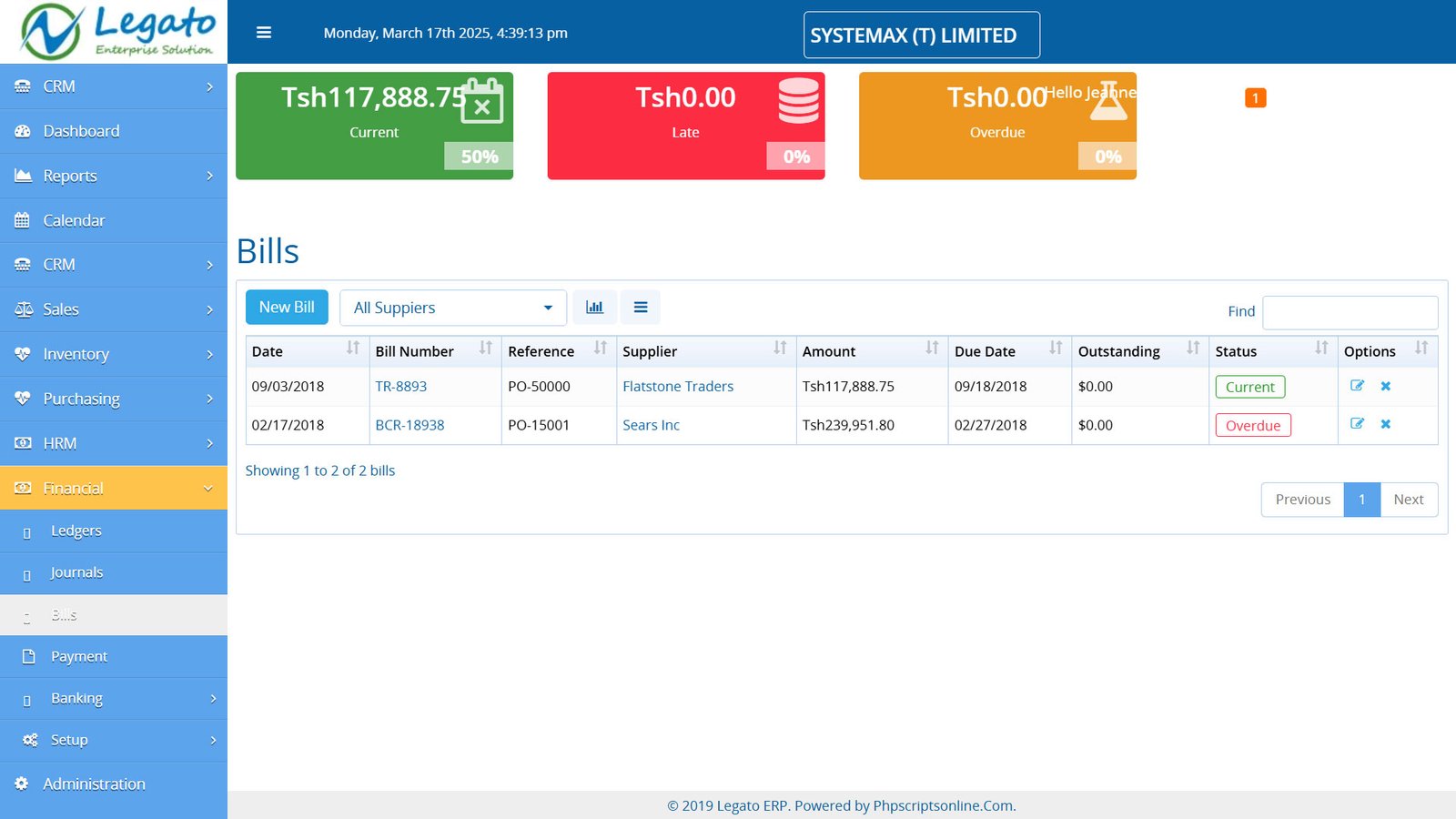The height and width of the screenshot is (819, 1456).
Task: Open the orange notification badge
Action: click(x=1256, y=97)
